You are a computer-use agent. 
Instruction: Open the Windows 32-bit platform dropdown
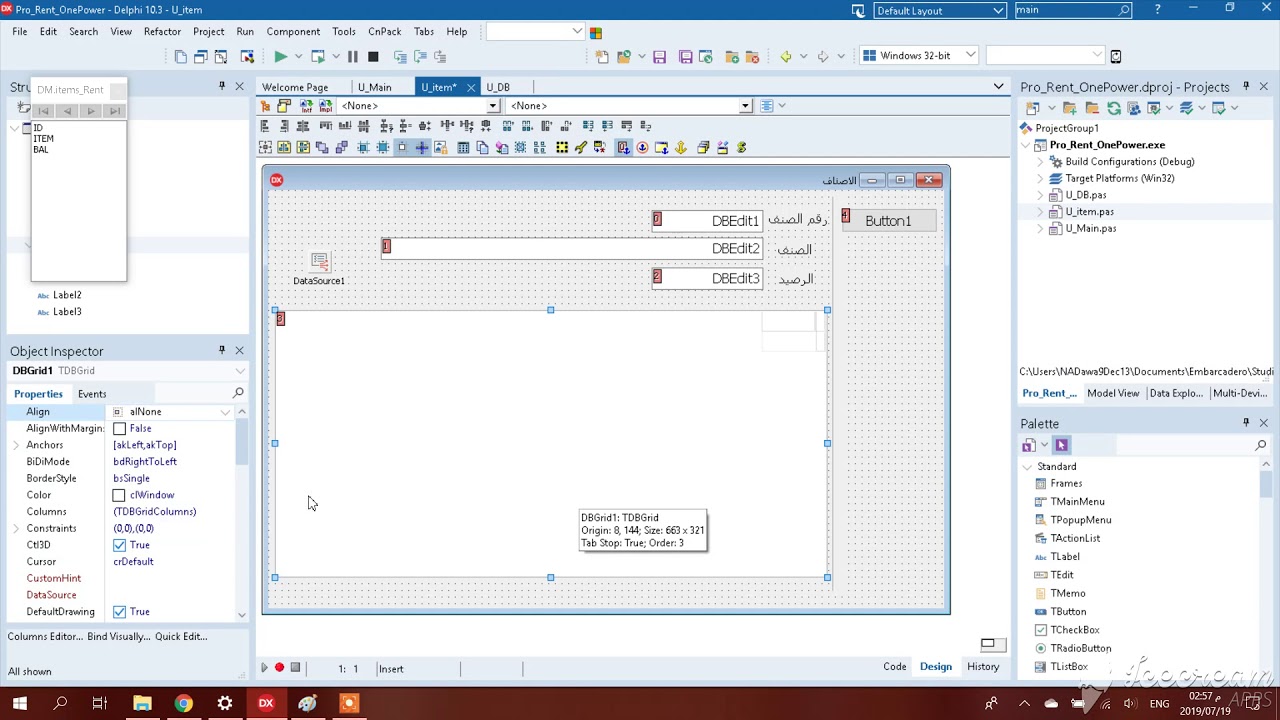click(x=970, y=56)
